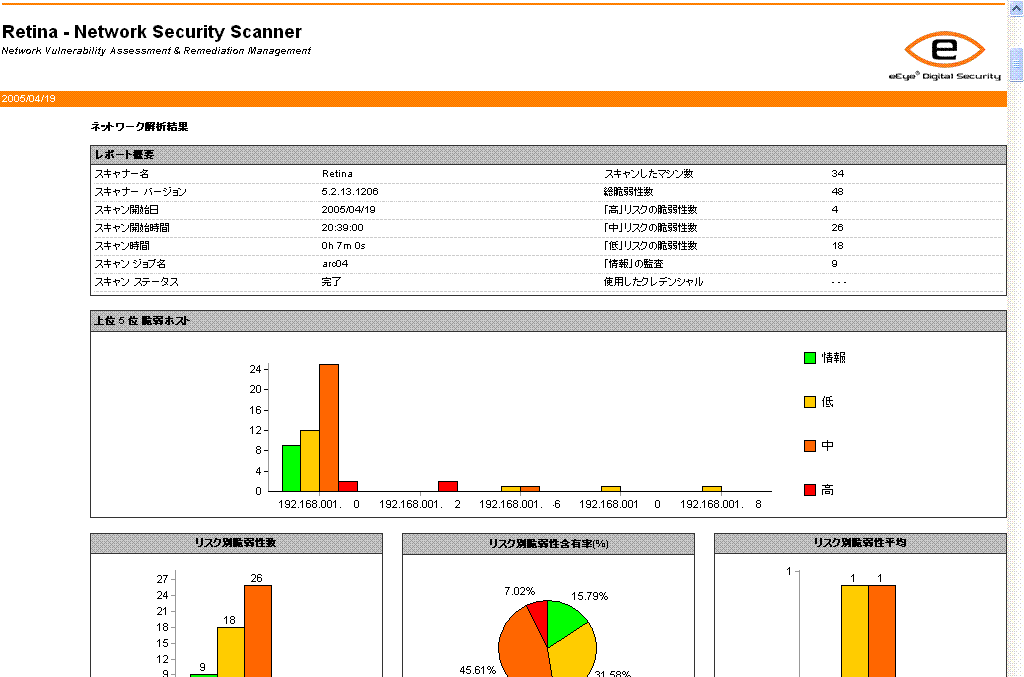Screen dimensions: 1024x677
Task: Click the eEye Digital Security logo
Action: point(944,56)
